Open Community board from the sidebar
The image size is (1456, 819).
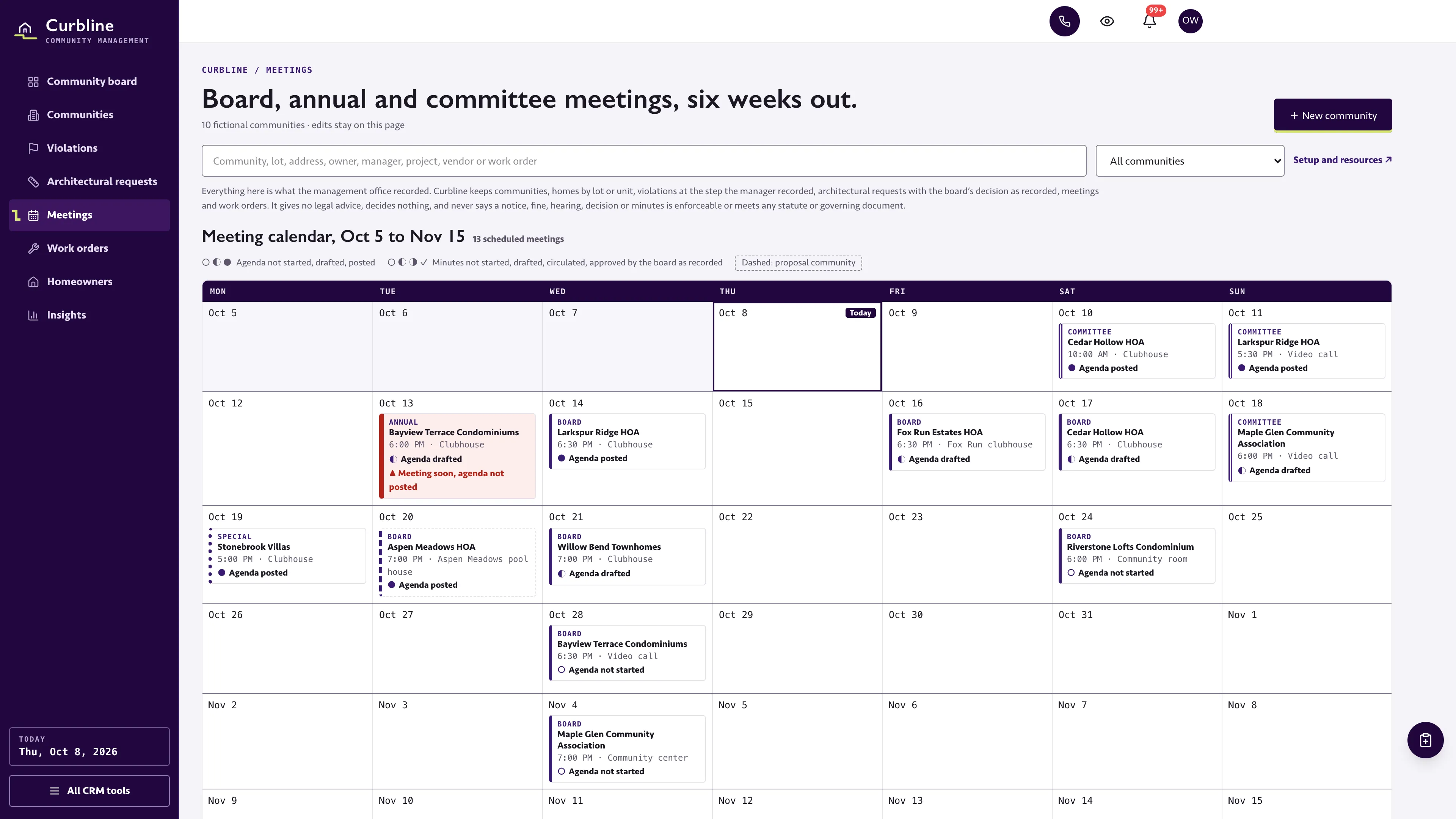[x=89, y=82]
